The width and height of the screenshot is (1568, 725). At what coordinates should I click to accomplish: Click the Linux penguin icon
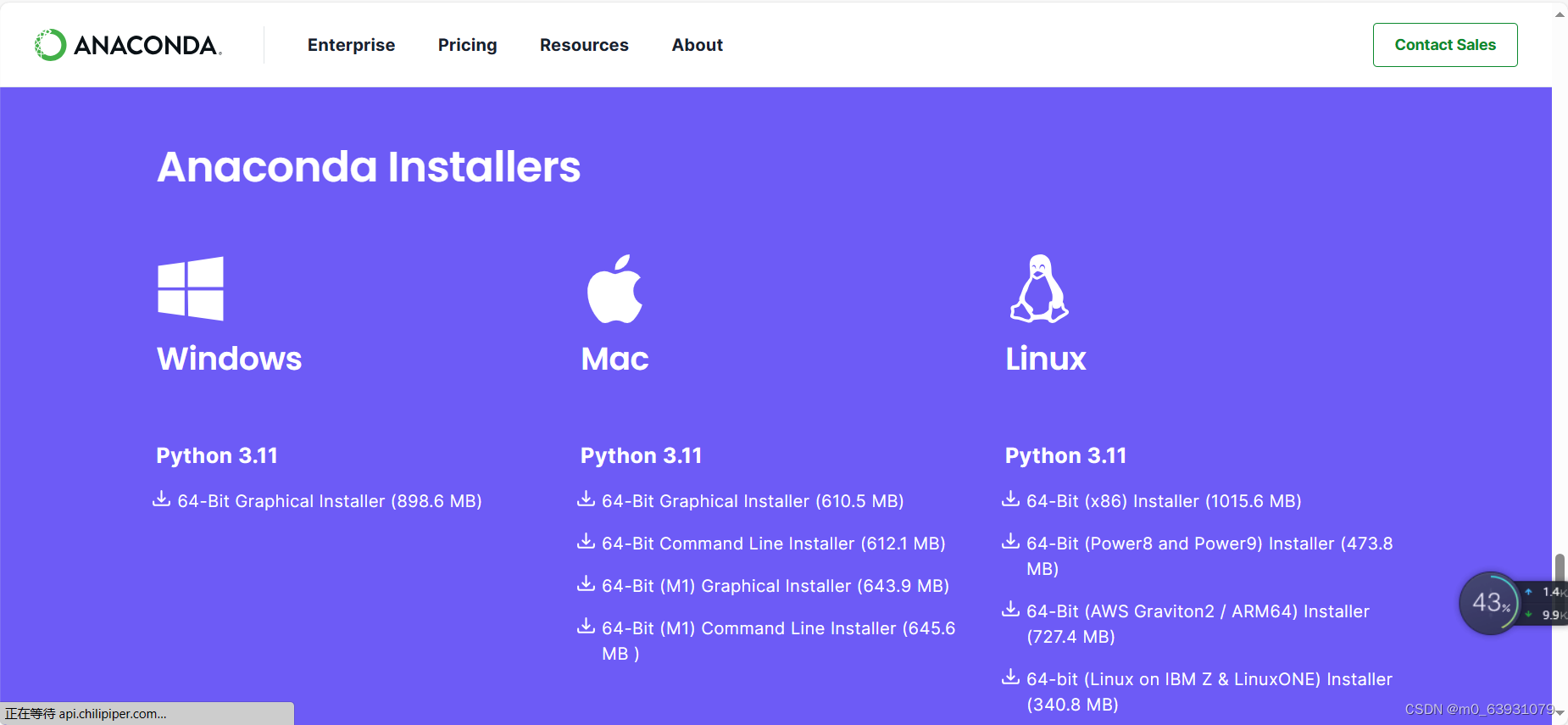pyautogui.click(x=1039, y=288)
